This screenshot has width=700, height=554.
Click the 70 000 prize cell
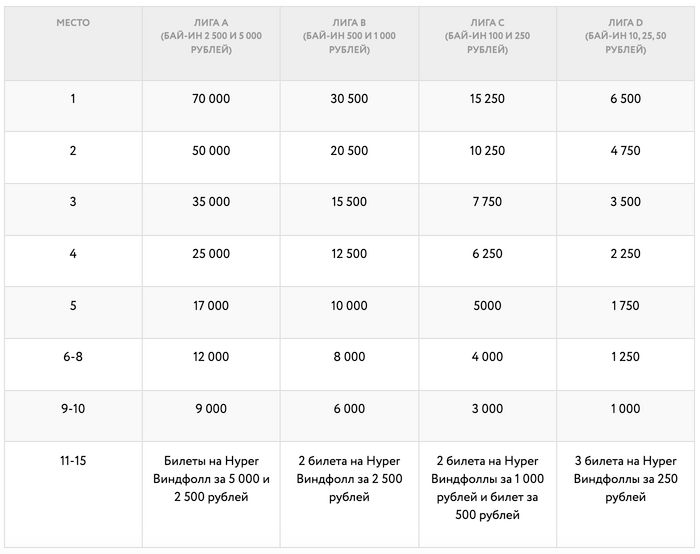(210, 99)
